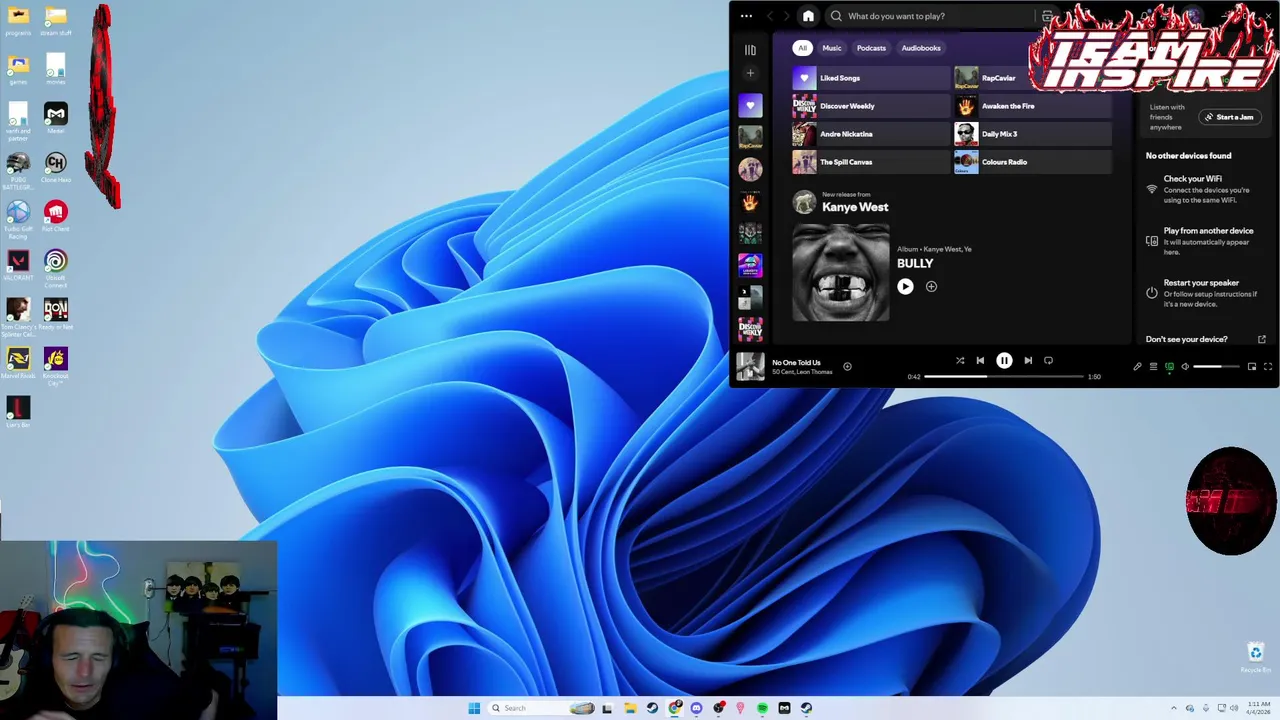Select the 'stream stuff' desktop folder
The height and width of the screenshot is (720, 1280).
coord(56,20)
